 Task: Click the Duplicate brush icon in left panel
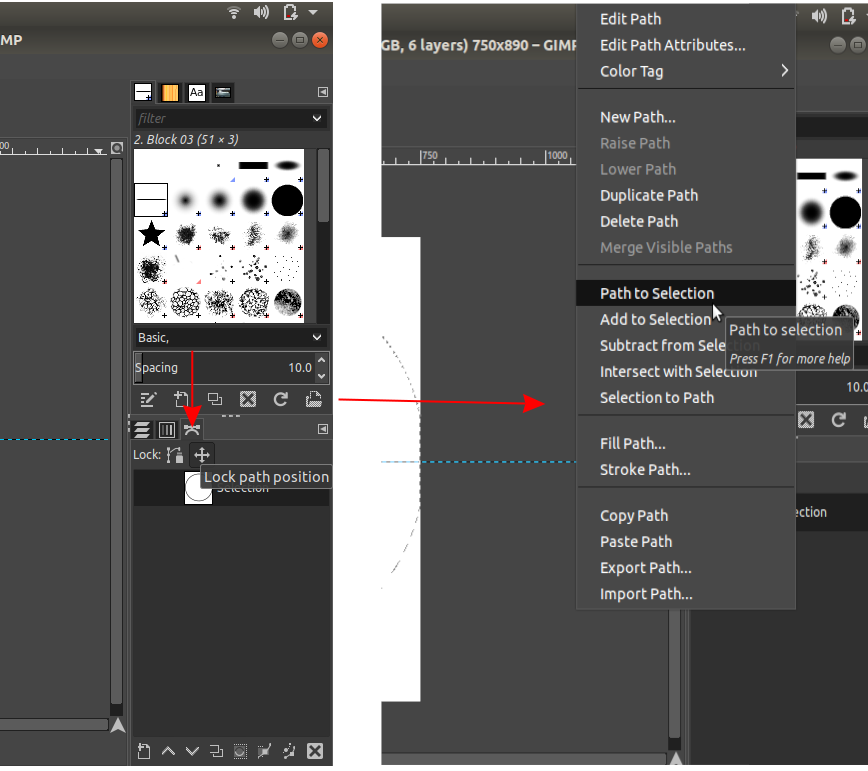215,399
